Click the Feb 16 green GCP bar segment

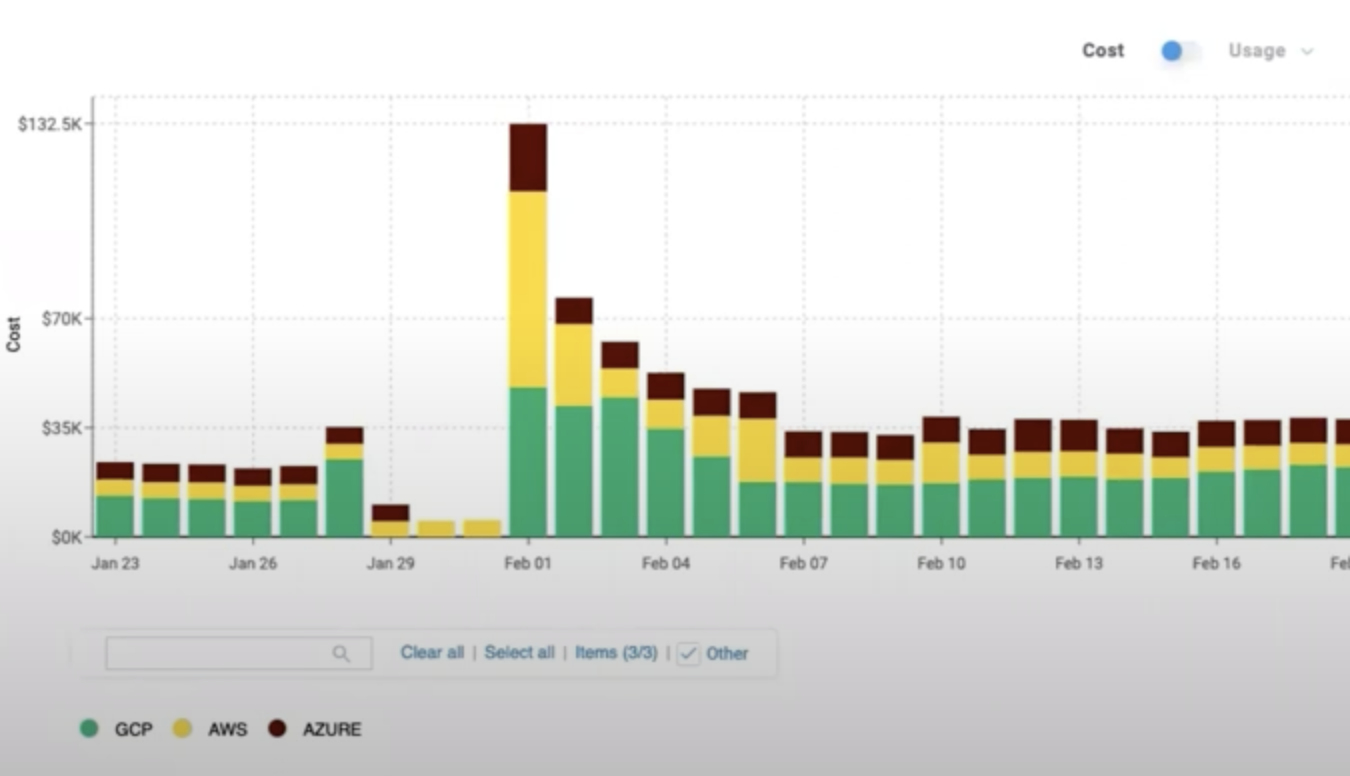pyautogui.click(x=1217, y=504)
